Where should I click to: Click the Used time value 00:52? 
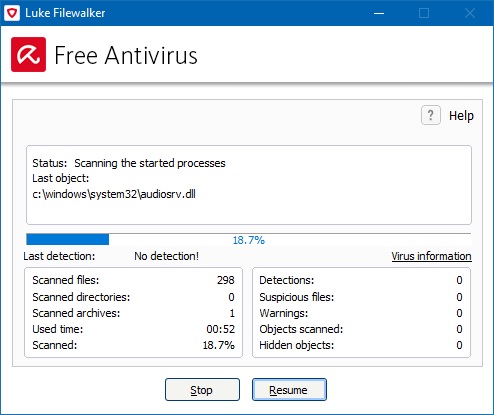point(220,329)
